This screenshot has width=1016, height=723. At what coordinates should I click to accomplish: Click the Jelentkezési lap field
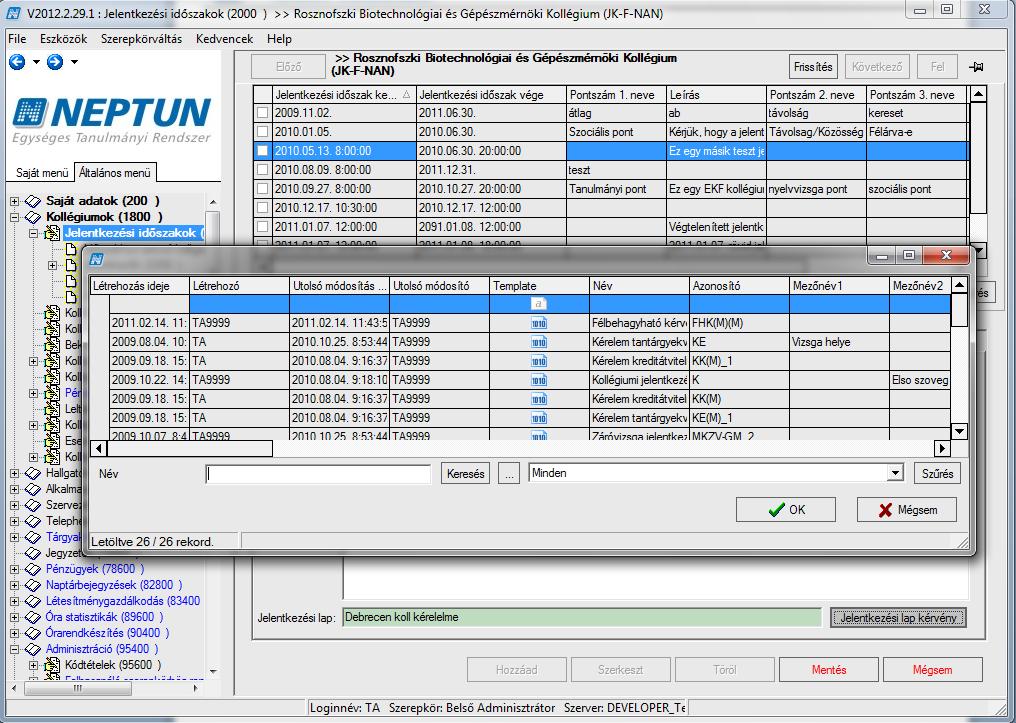coord(581,617)
